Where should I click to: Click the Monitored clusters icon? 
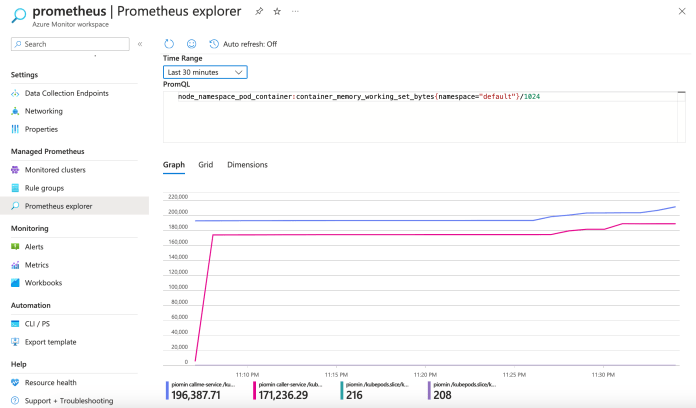[15, 170]
